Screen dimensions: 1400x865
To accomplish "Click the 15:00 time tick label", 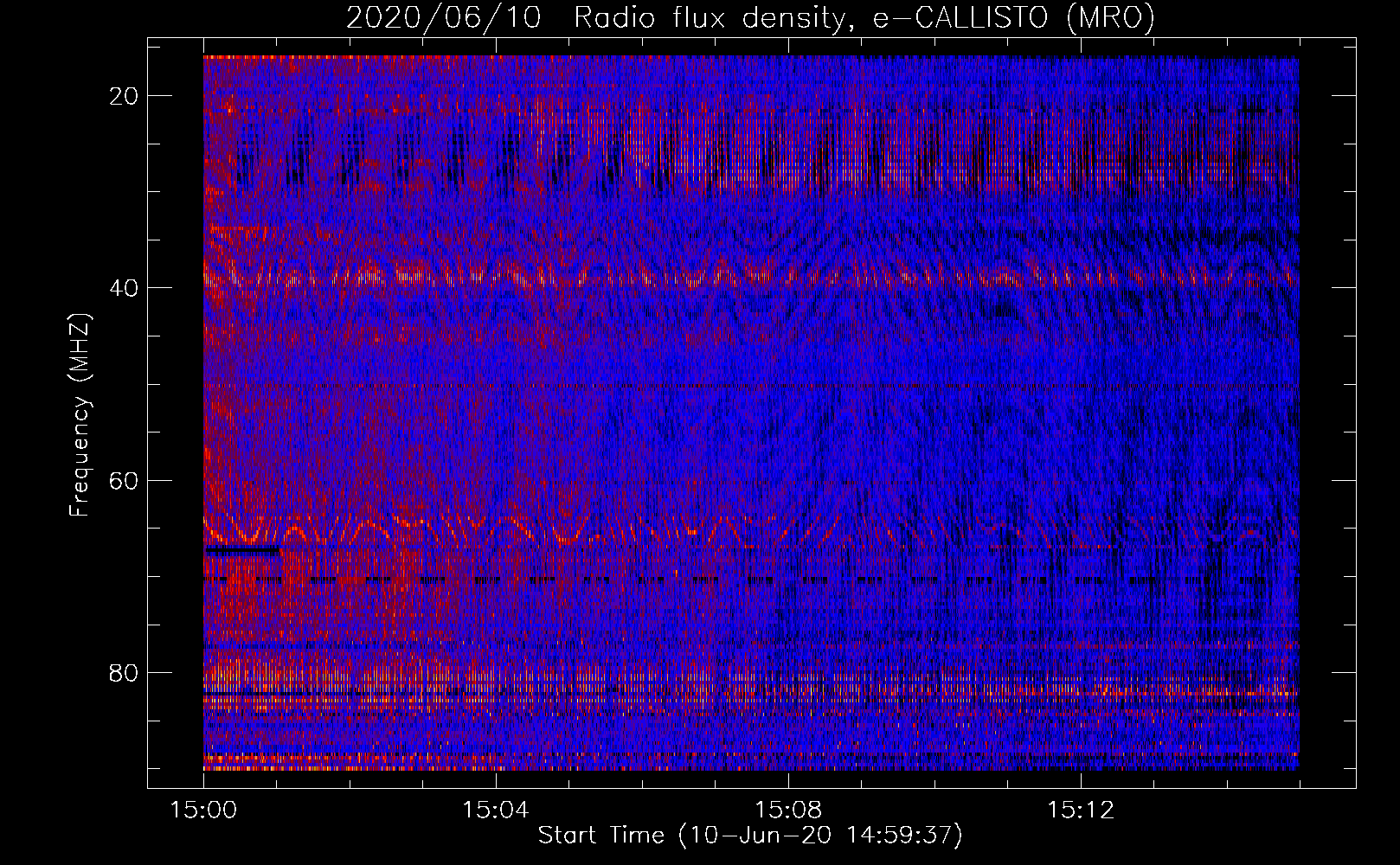I will pyautogui.click(x=204, y=811).
